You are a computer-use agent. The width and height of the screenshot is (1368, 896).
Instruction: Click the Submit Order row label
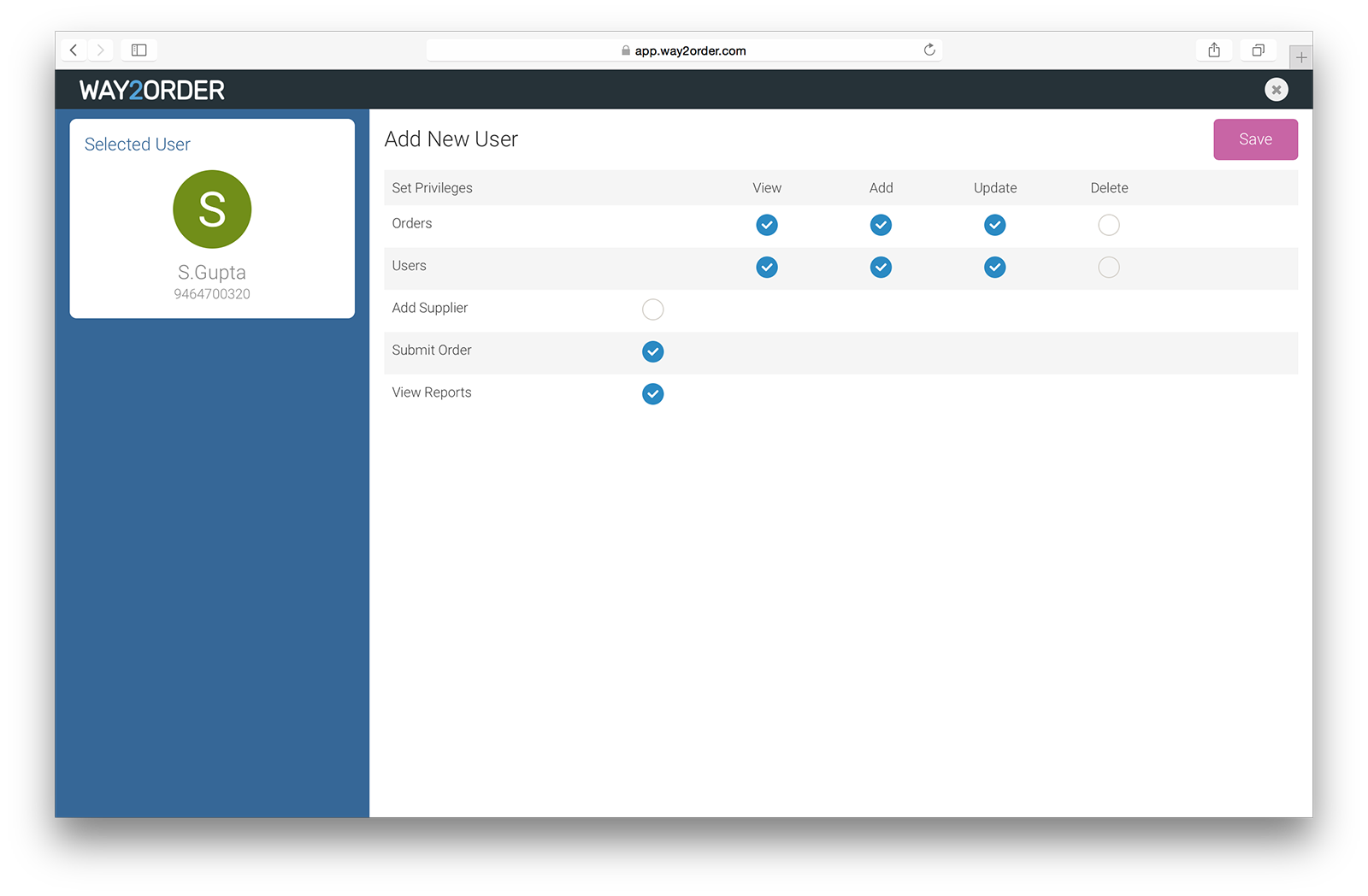(432, 350)
